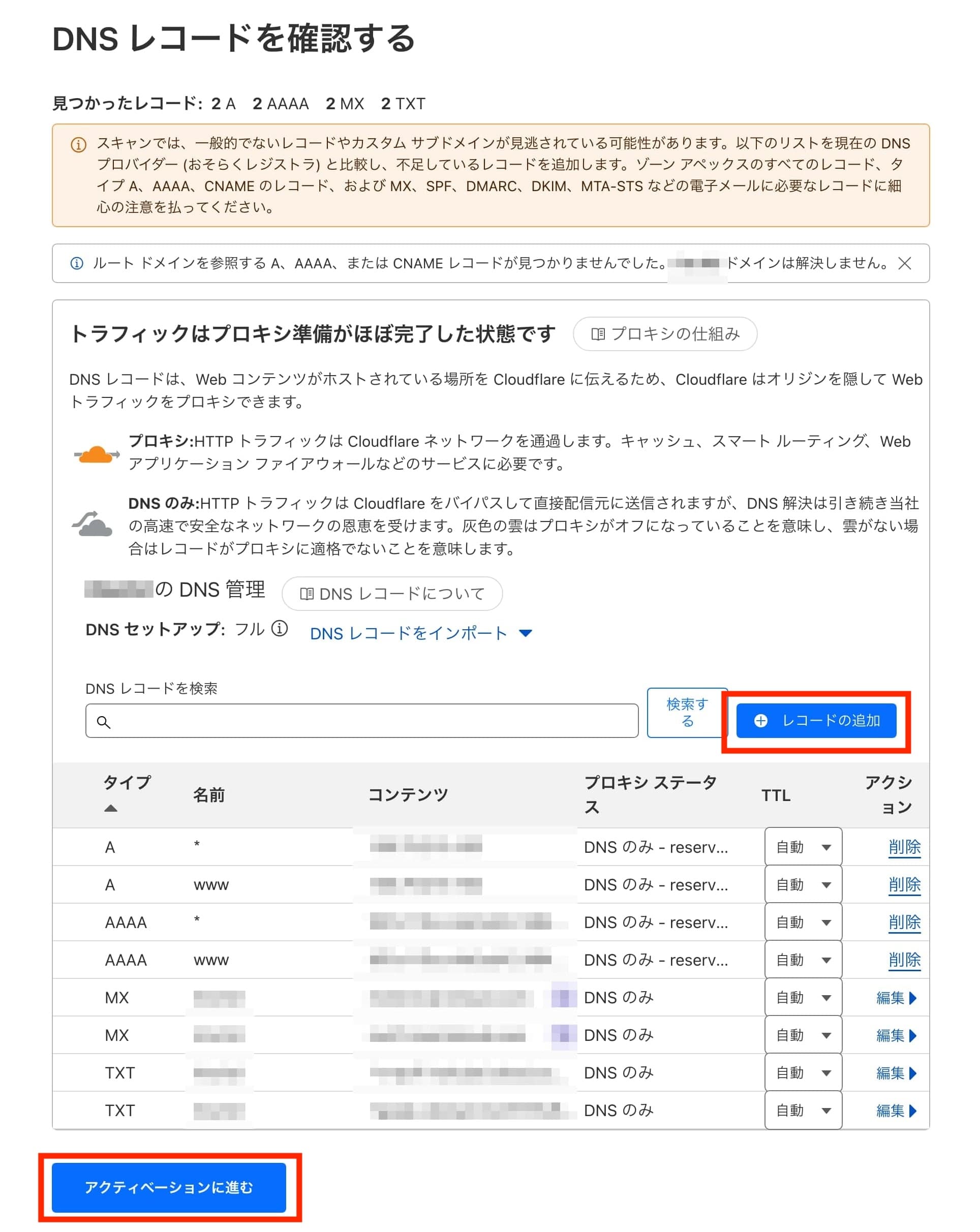Image resolution: width=980 pixels, height=1232 pixels.
Task: Click the orange proxied cloud icon
Action: tap(96, 455)
